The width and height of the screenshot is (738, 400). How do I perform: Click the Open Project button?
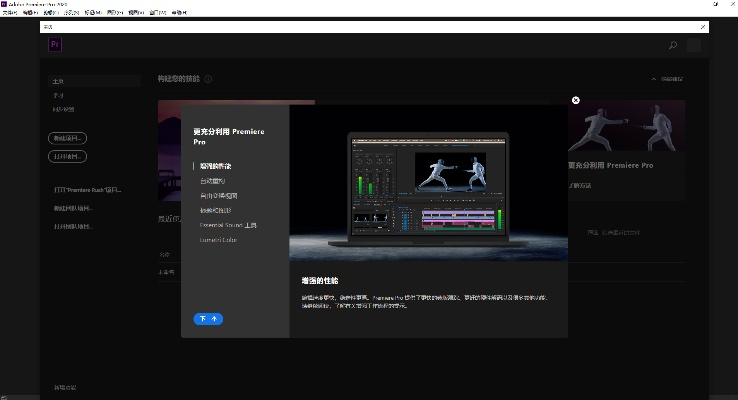(67, 156)
